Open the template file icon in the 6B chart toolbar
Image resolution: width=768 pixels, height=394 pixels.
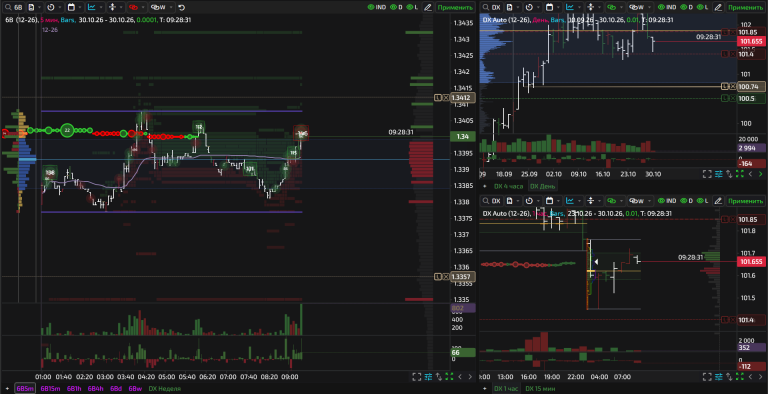tap(31, 7)
